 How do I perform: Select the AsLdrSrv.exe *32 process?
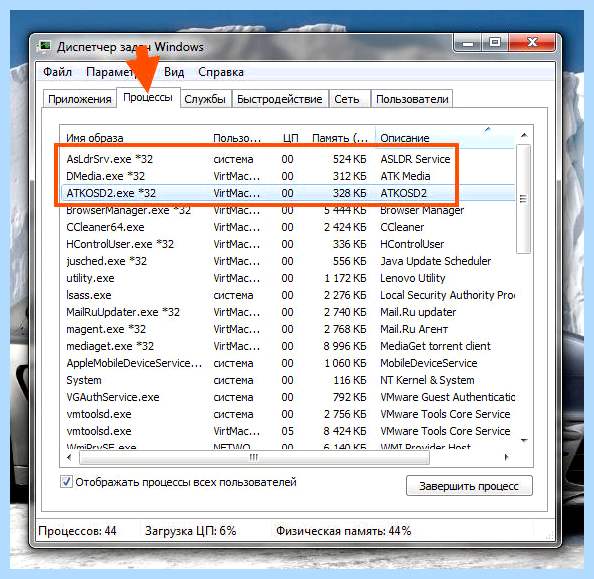[287, 159]
